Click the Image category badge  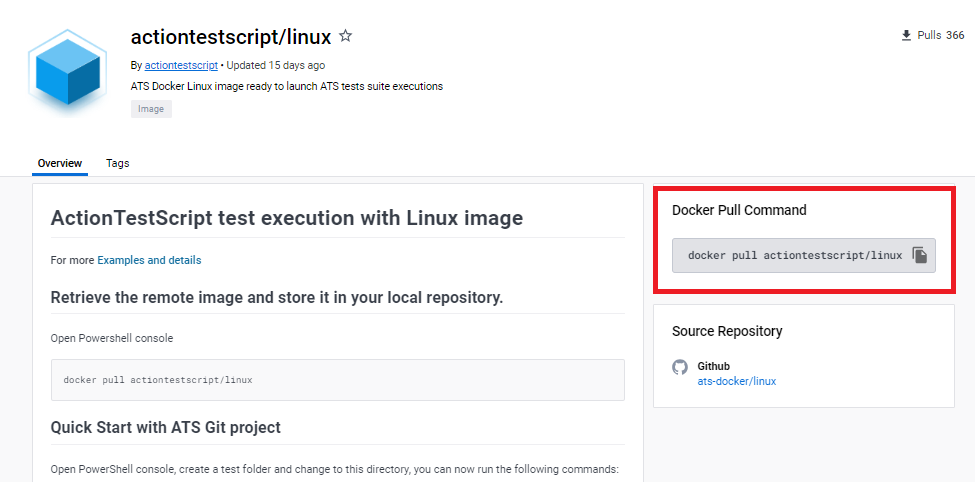tap(151, 109)
